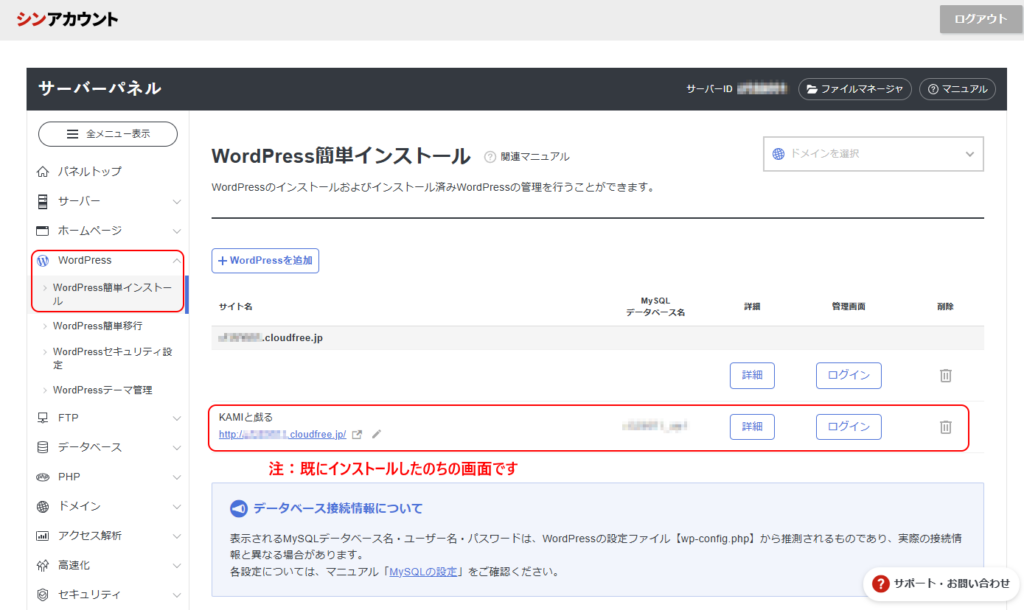Open the KAMIと戯る cloudfree.jp URL link
The image size is (1024, 610).
point(282,434)
